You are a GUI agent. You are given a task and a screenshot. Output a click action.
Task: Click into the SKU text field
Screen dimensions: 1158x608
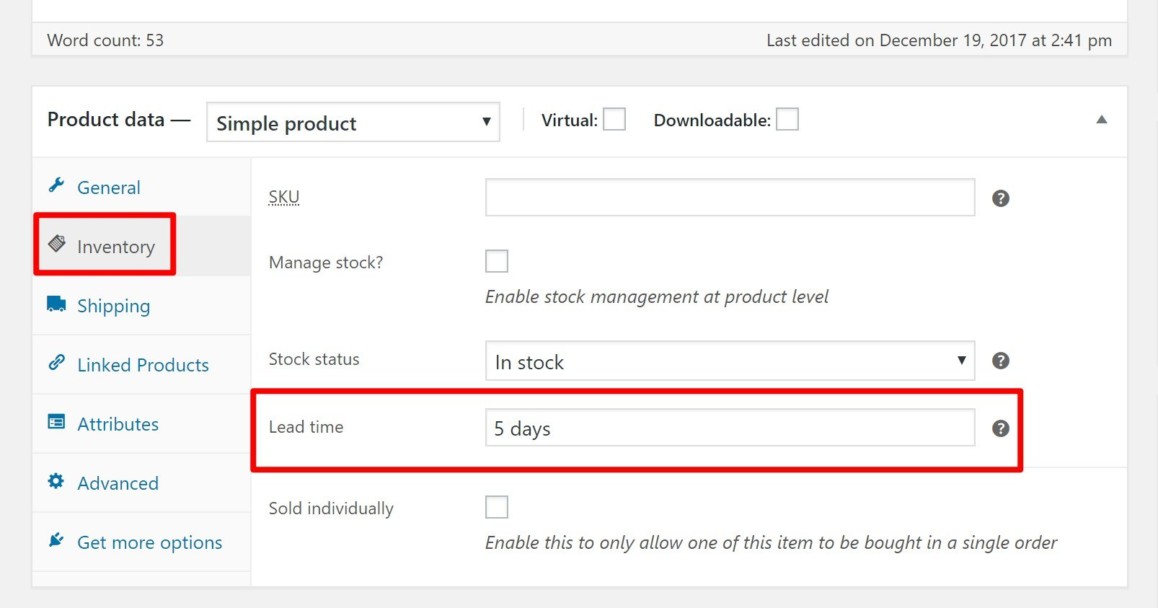click(730, 197)
